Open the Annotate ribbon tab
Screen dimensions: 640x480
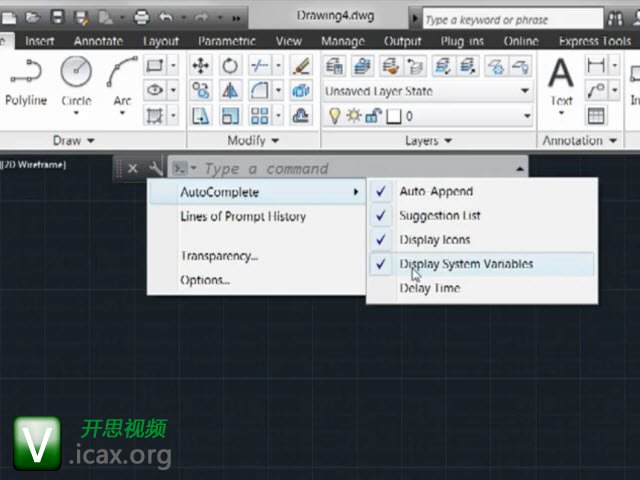[98, 41]
